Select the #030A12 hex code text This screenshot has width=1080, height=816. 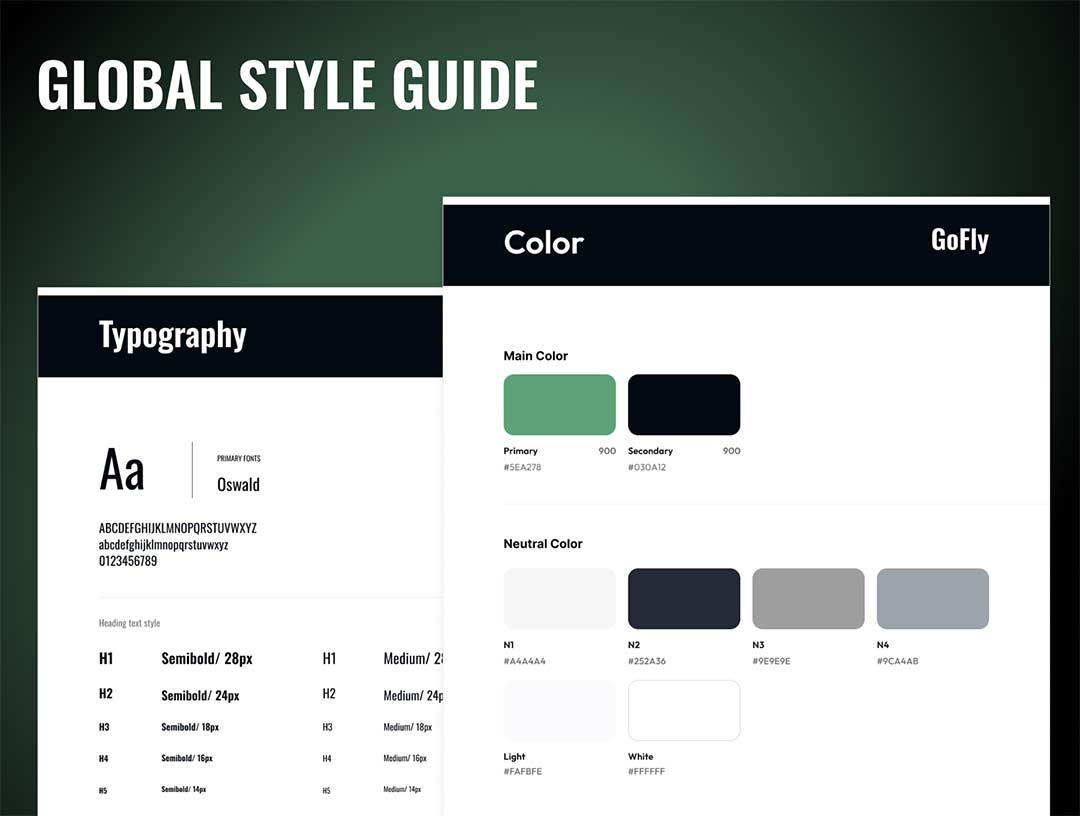click(x=647, y=467)
